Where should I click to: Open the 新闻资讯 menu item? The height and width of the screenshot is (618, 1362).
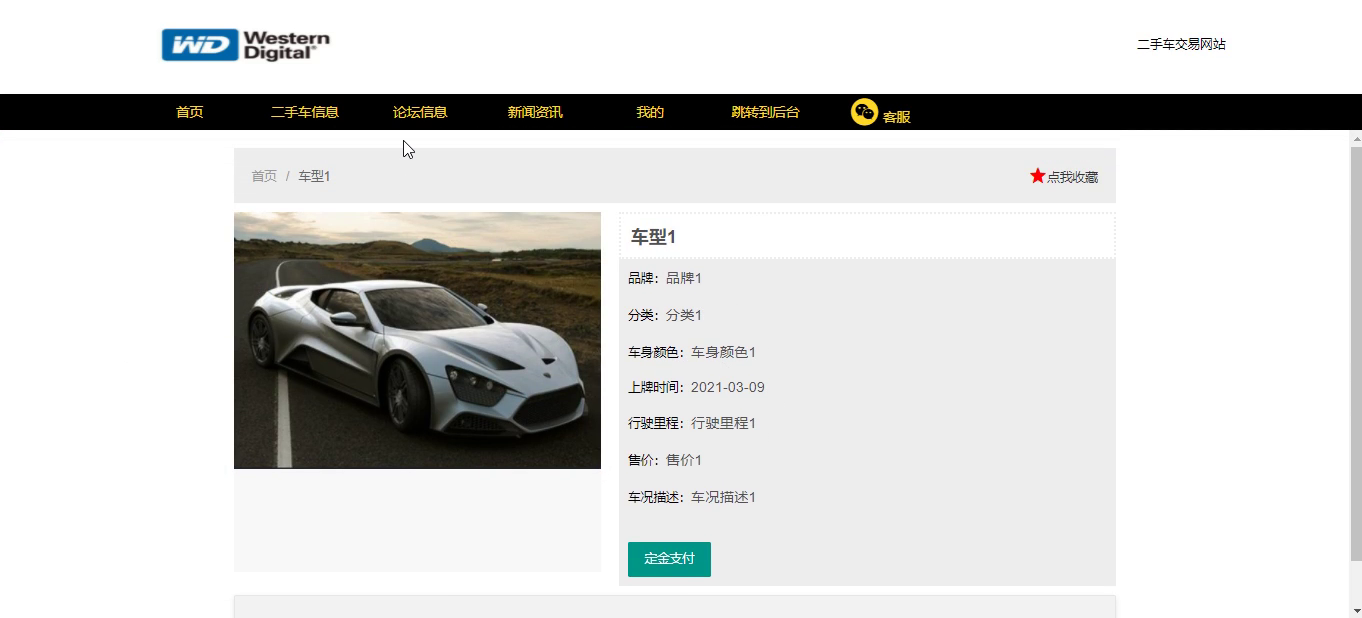tap(535, 112)
